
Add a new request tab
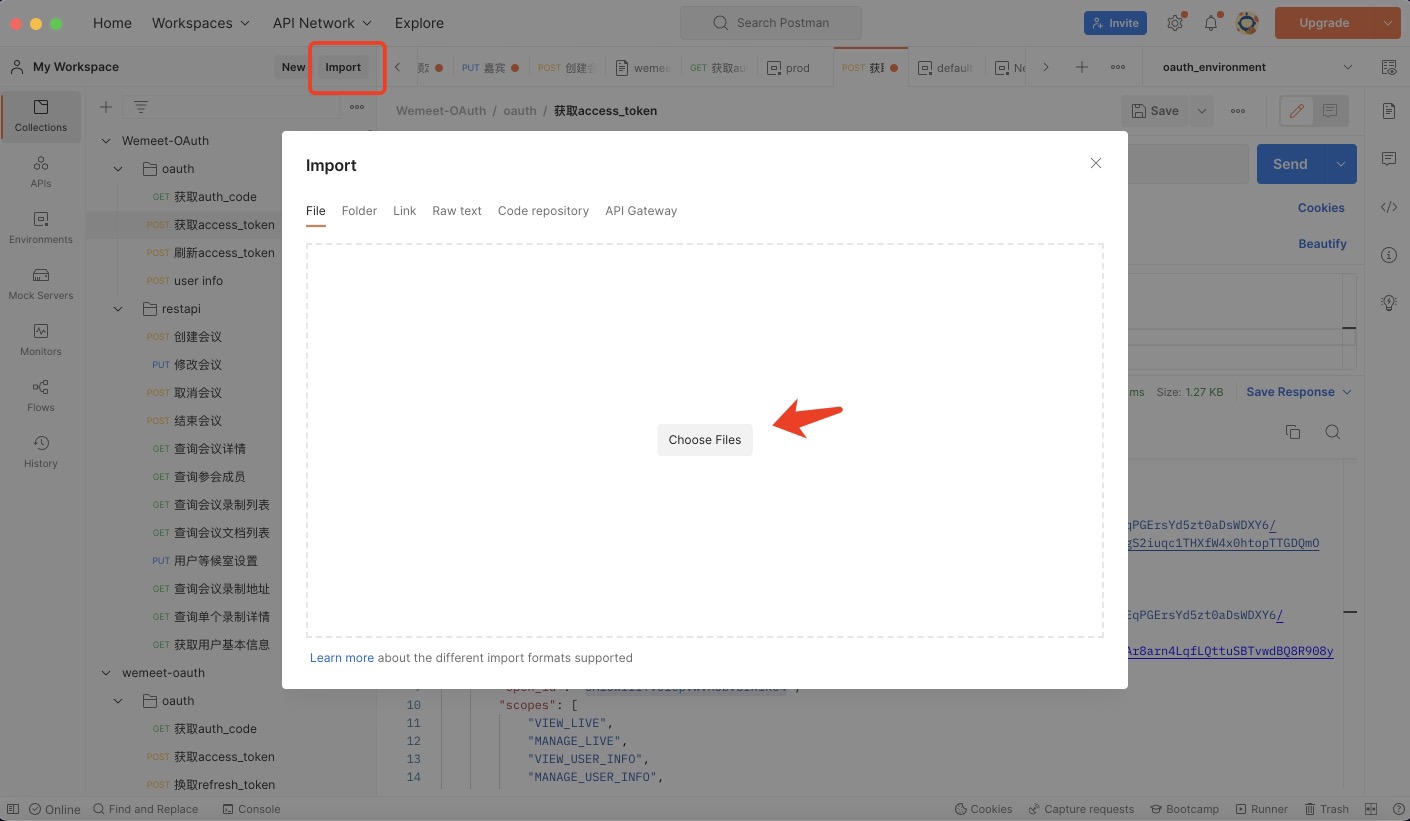(1081, 67)
